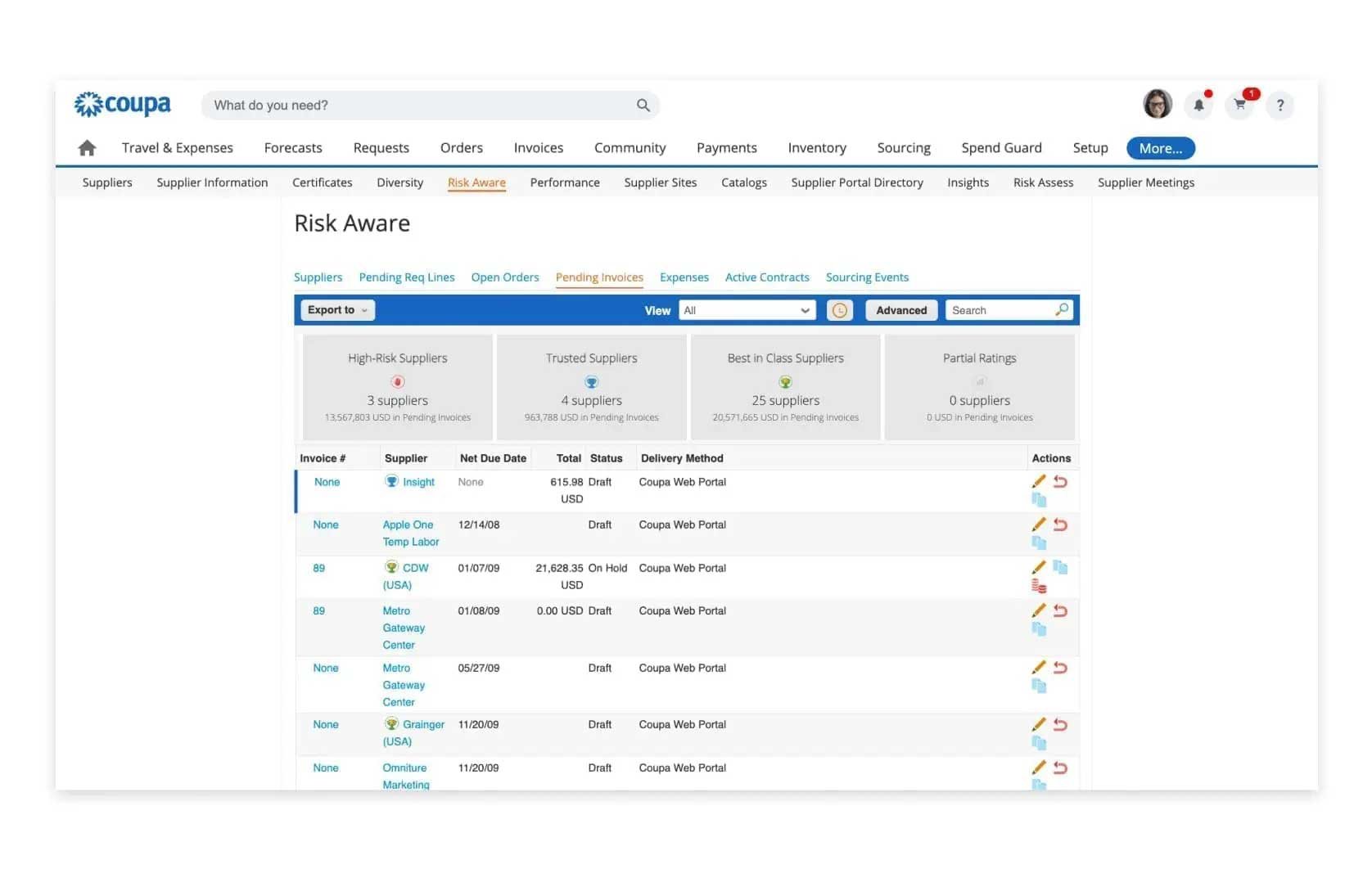This screenshot has height=869, width=1372.
Task: Select the Home icon
Action: (x=87, y=147)
